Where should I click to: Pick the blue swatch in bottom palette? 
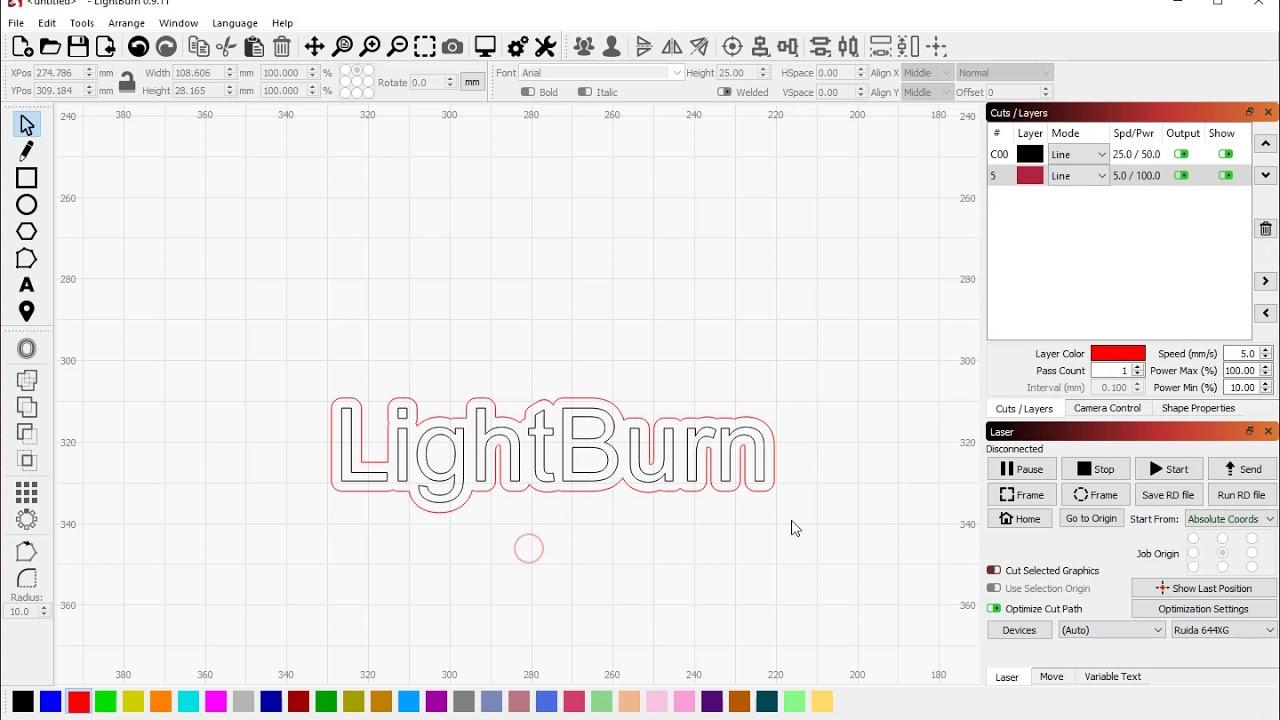tap(51, 702)
